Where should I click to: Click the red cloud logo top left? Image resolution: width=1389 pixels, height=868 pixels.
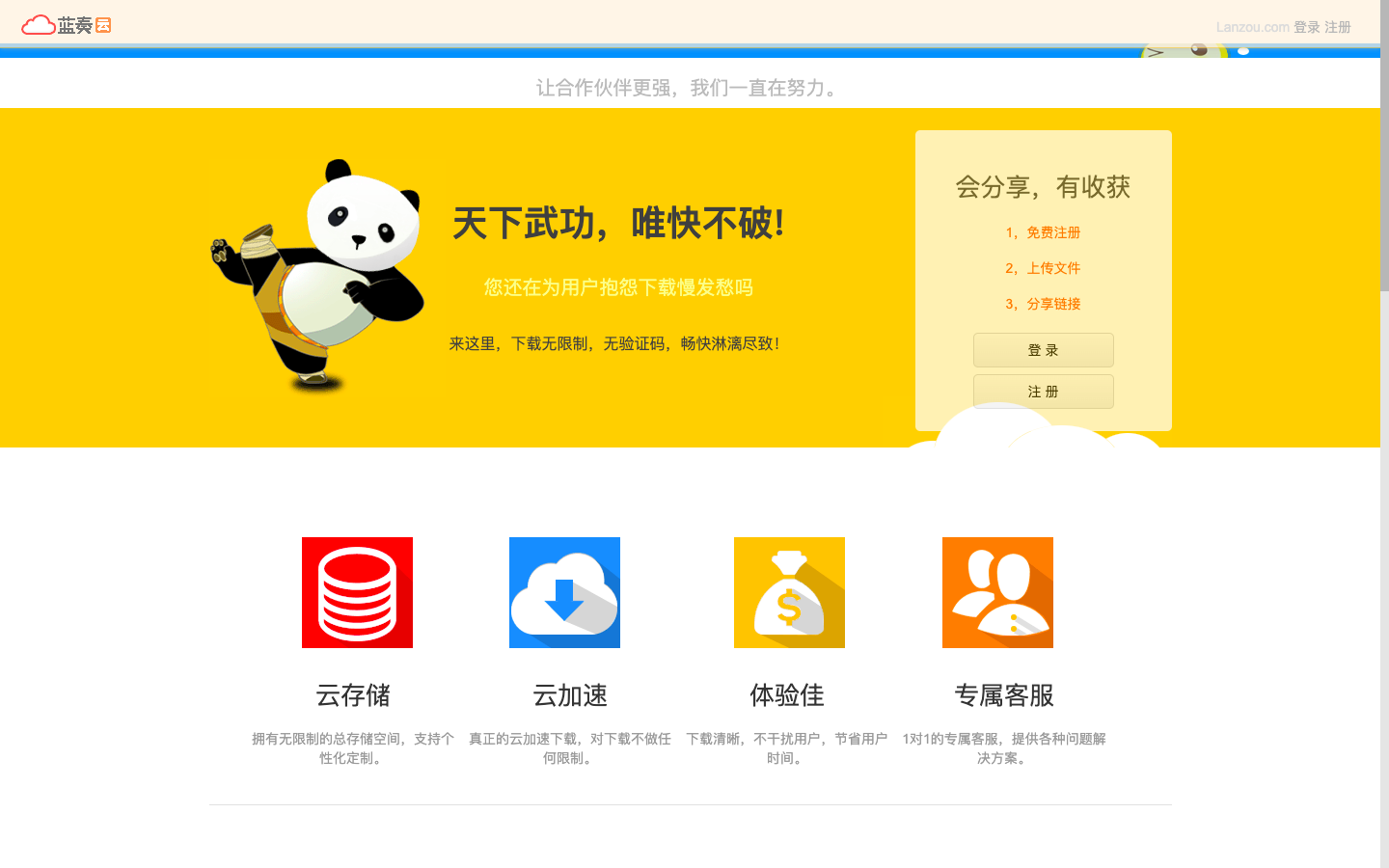(x=38, y=23)
